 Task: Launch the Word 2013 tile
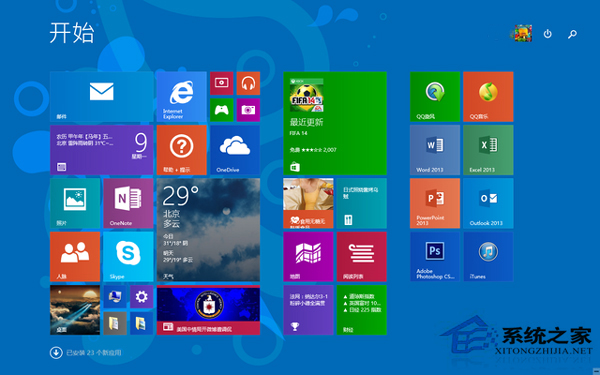point(435,150)
